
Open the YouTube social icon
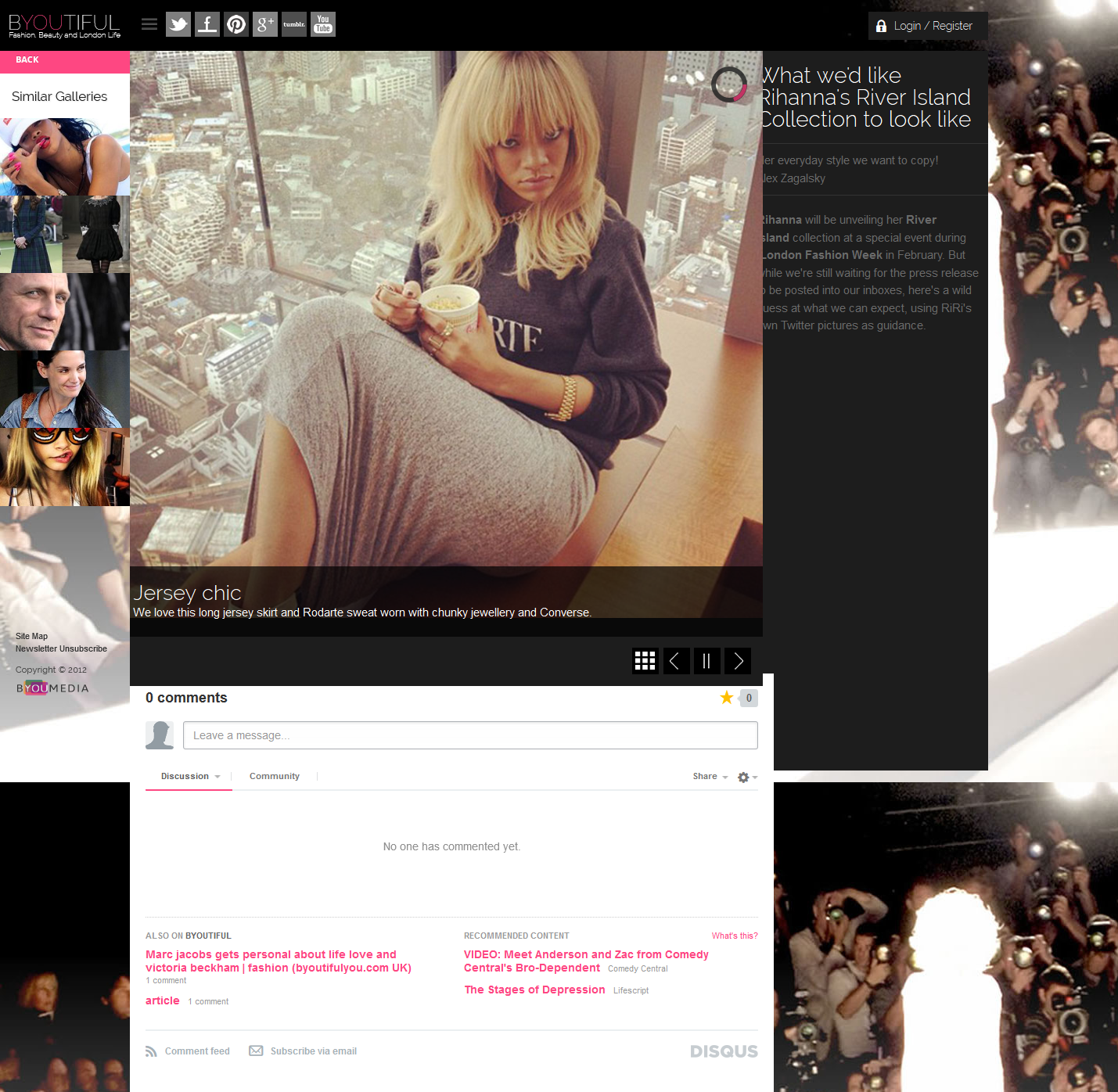coord(323,24)
